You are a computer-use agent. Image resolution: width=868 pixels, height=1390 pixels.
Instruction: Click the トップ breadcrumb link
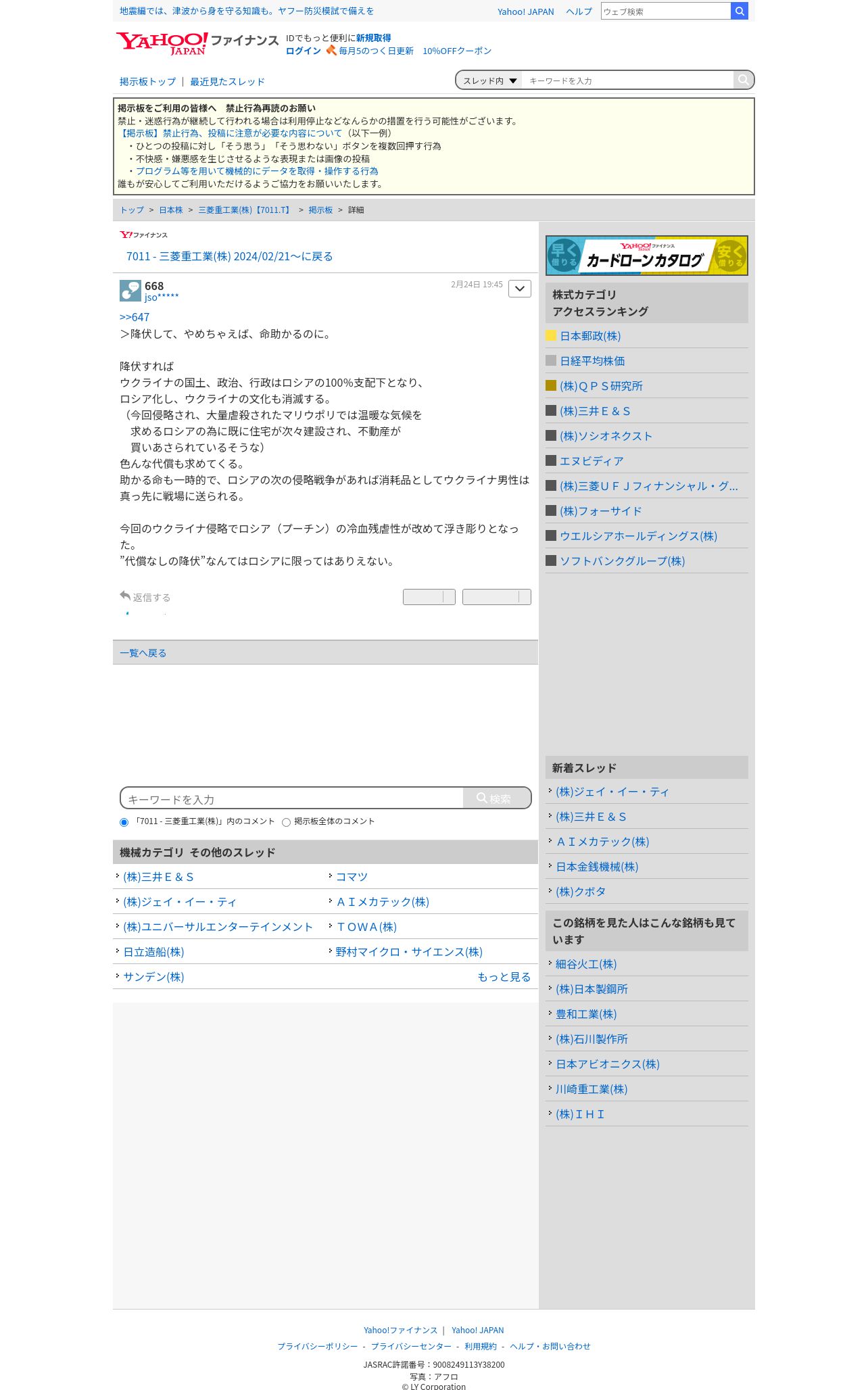tap(132, 210)
